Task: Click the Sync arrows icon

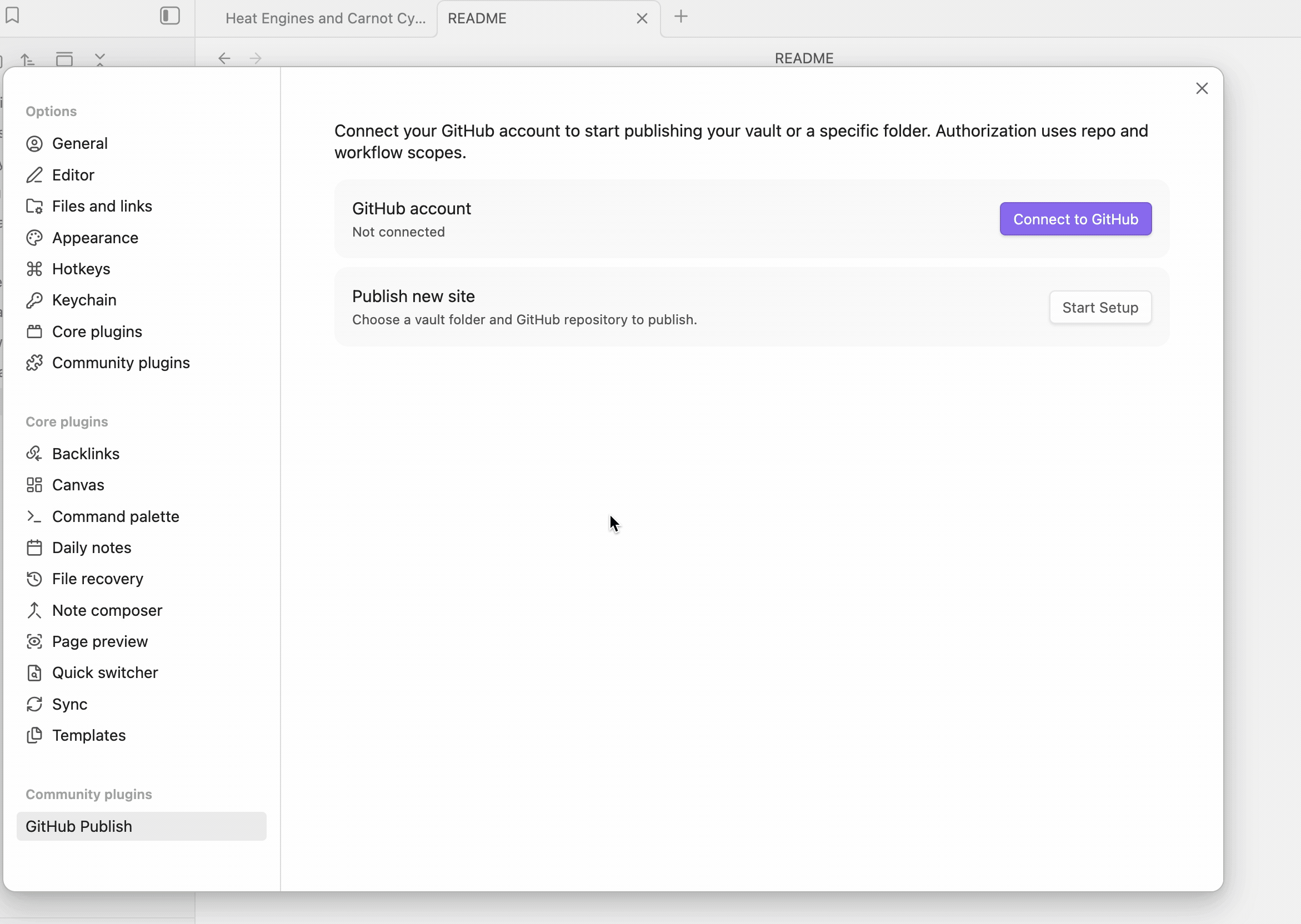Action: 34,704
